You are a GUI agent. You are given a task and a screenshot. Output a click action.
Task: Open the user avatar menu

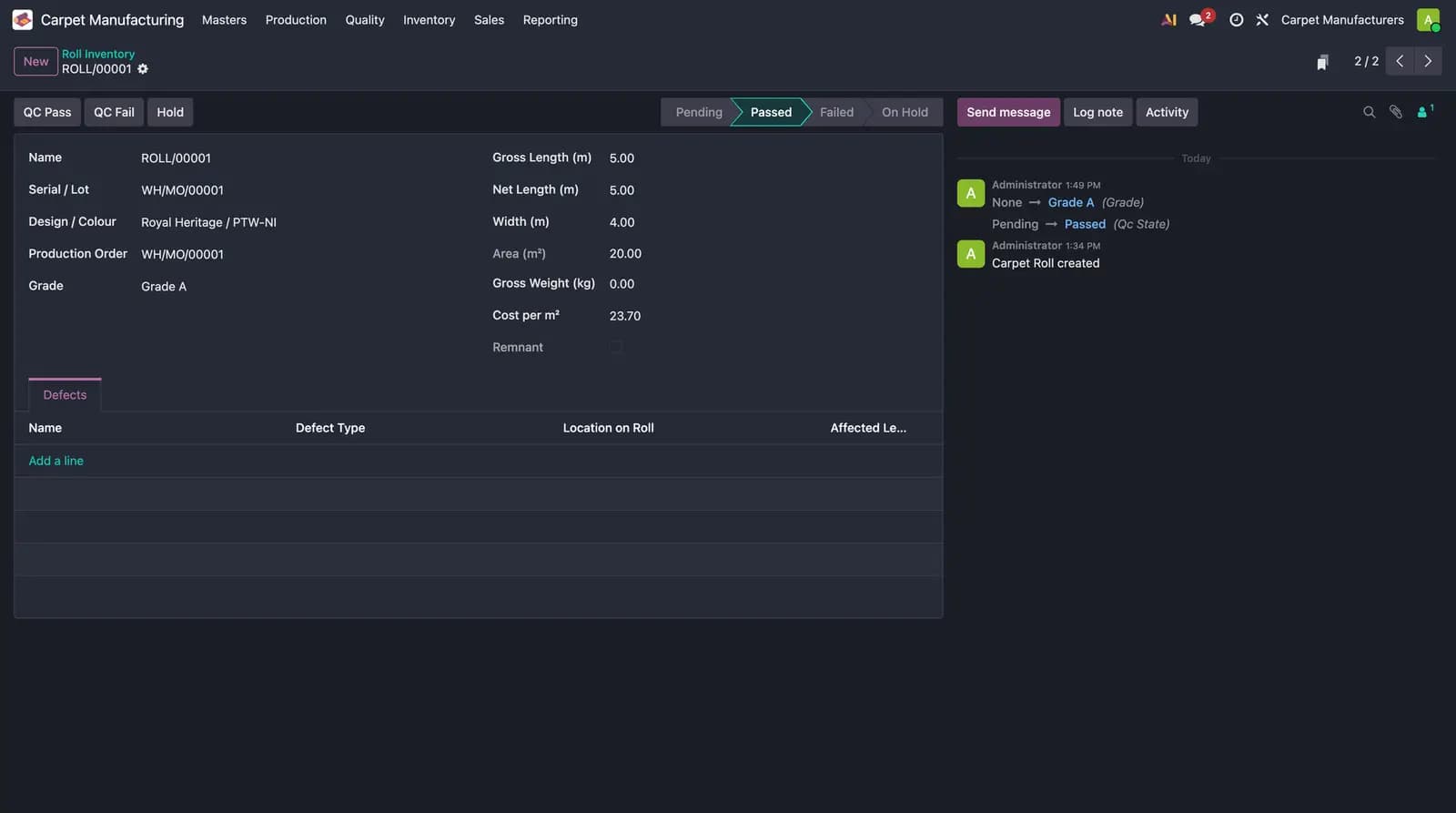pyautogui.click(x=1428, y=20)
